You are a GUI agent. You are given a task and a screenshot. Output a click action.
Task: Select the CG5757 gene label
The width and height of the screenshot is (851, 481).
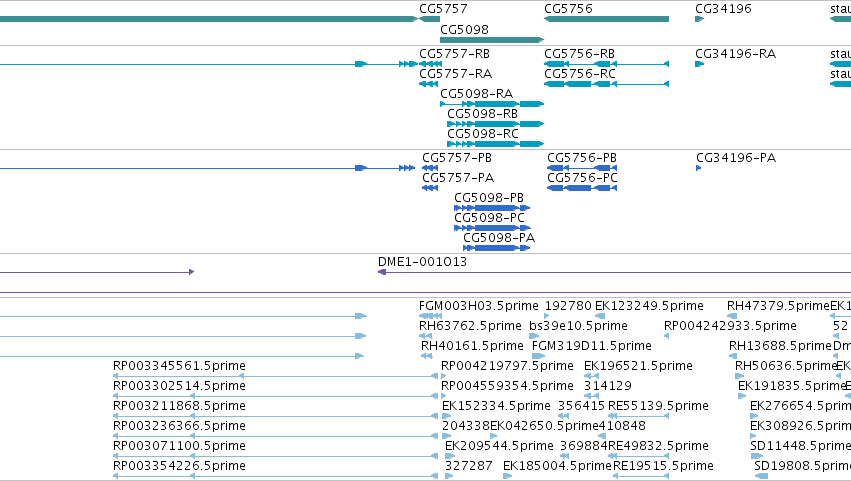pos(443,9)
